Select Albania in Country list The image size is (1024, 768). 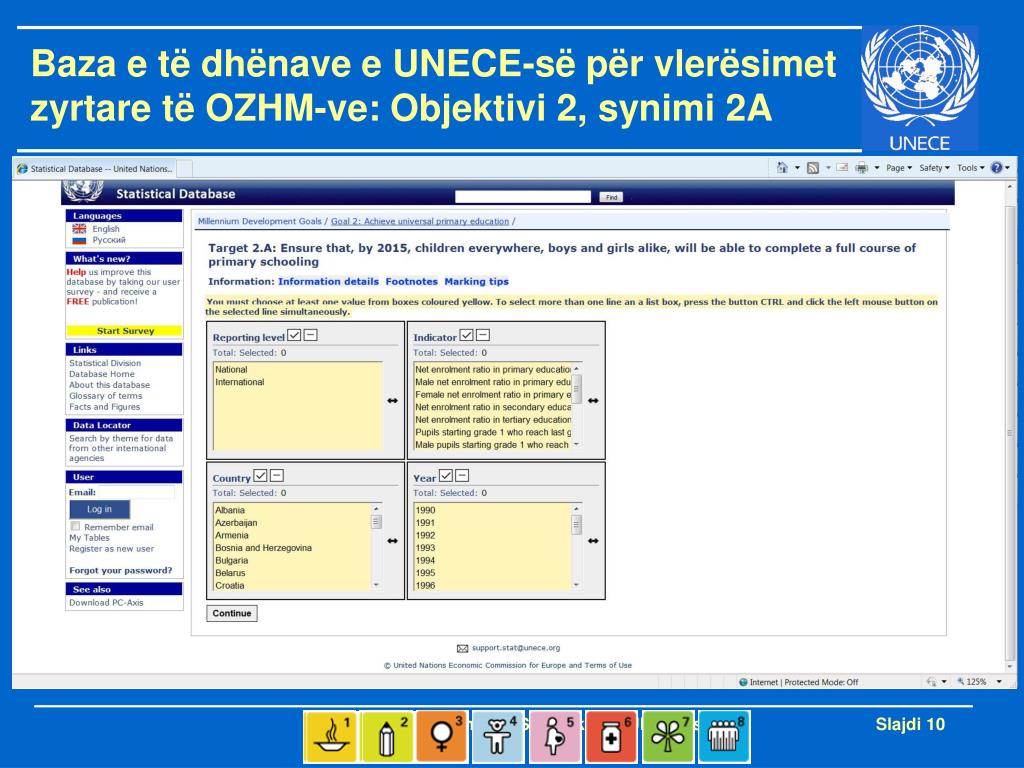[293, 510]
